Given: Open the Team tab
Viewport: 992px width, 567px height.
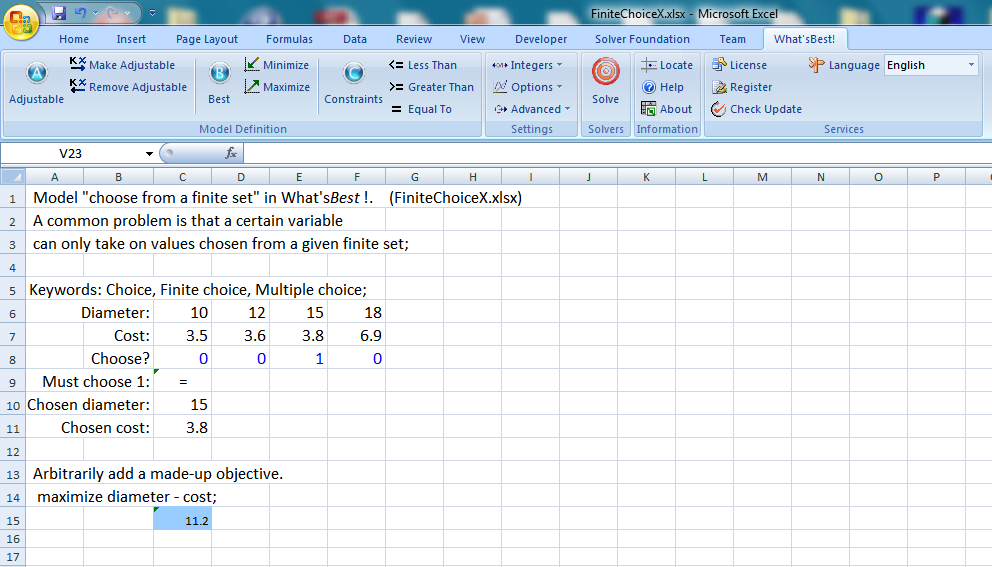Looking at the screenshot, I should pos(733,39).
